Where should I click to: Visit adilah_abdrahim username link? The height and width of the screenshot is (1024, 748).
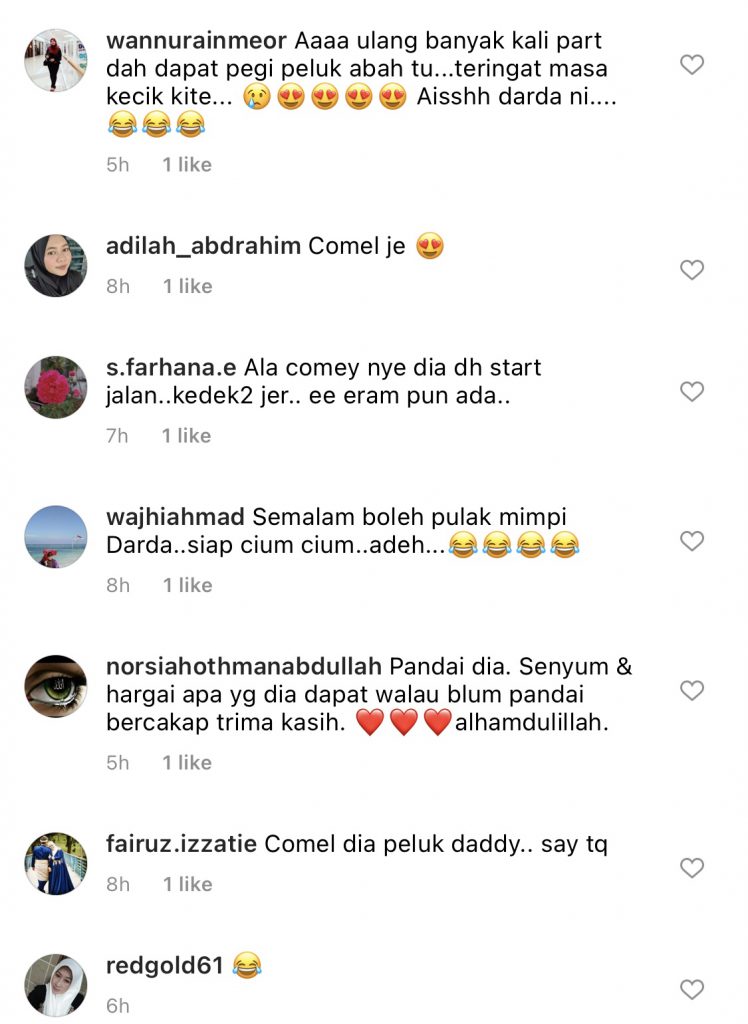point(203,246)
